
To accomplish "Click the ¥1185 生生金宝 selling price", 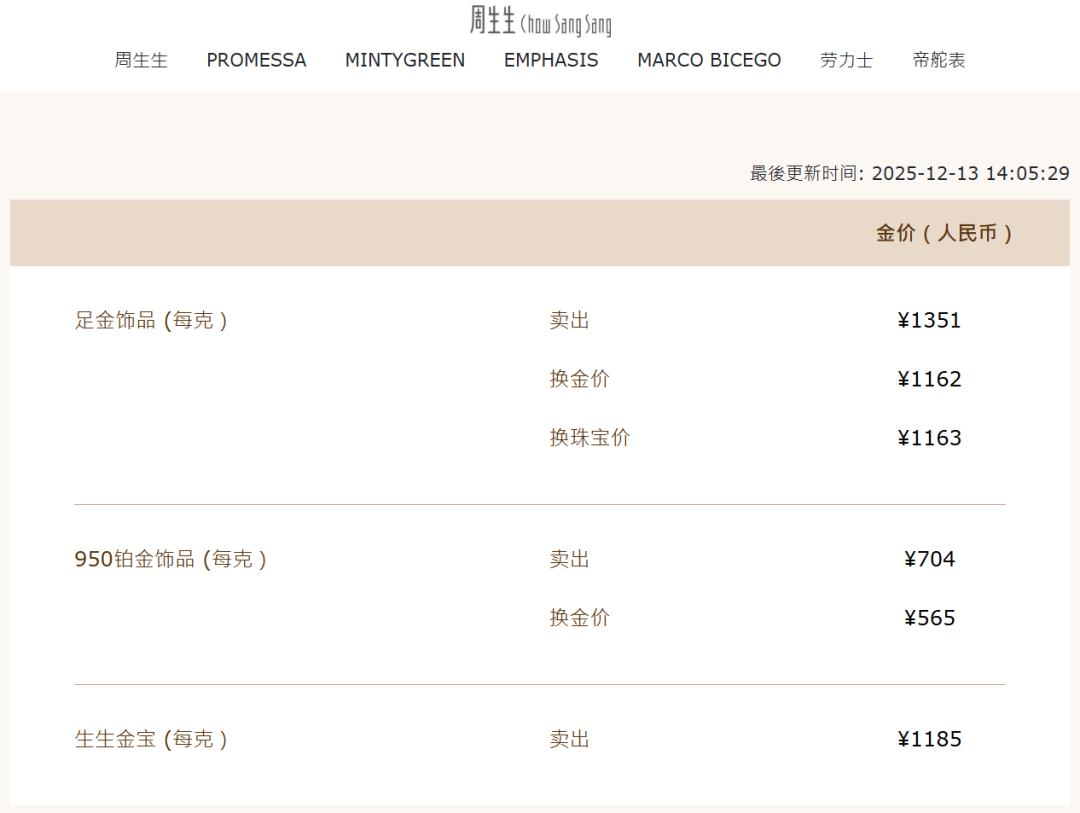I will [x=929, y=739].
